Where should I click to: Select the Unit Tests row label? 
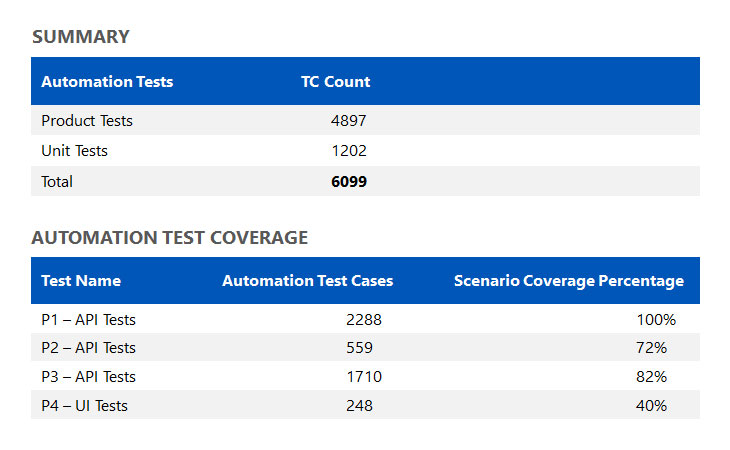[x=74, y=151]
